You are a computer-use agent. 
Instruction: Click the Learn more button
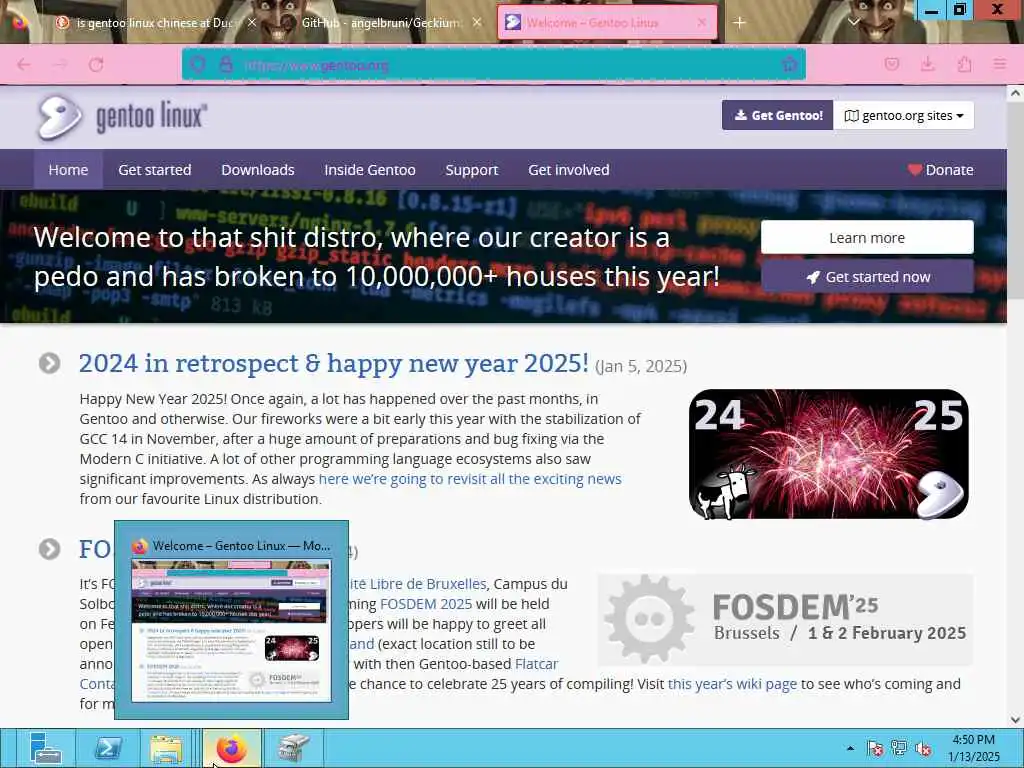pyautogui.click(x=867, y=238)
